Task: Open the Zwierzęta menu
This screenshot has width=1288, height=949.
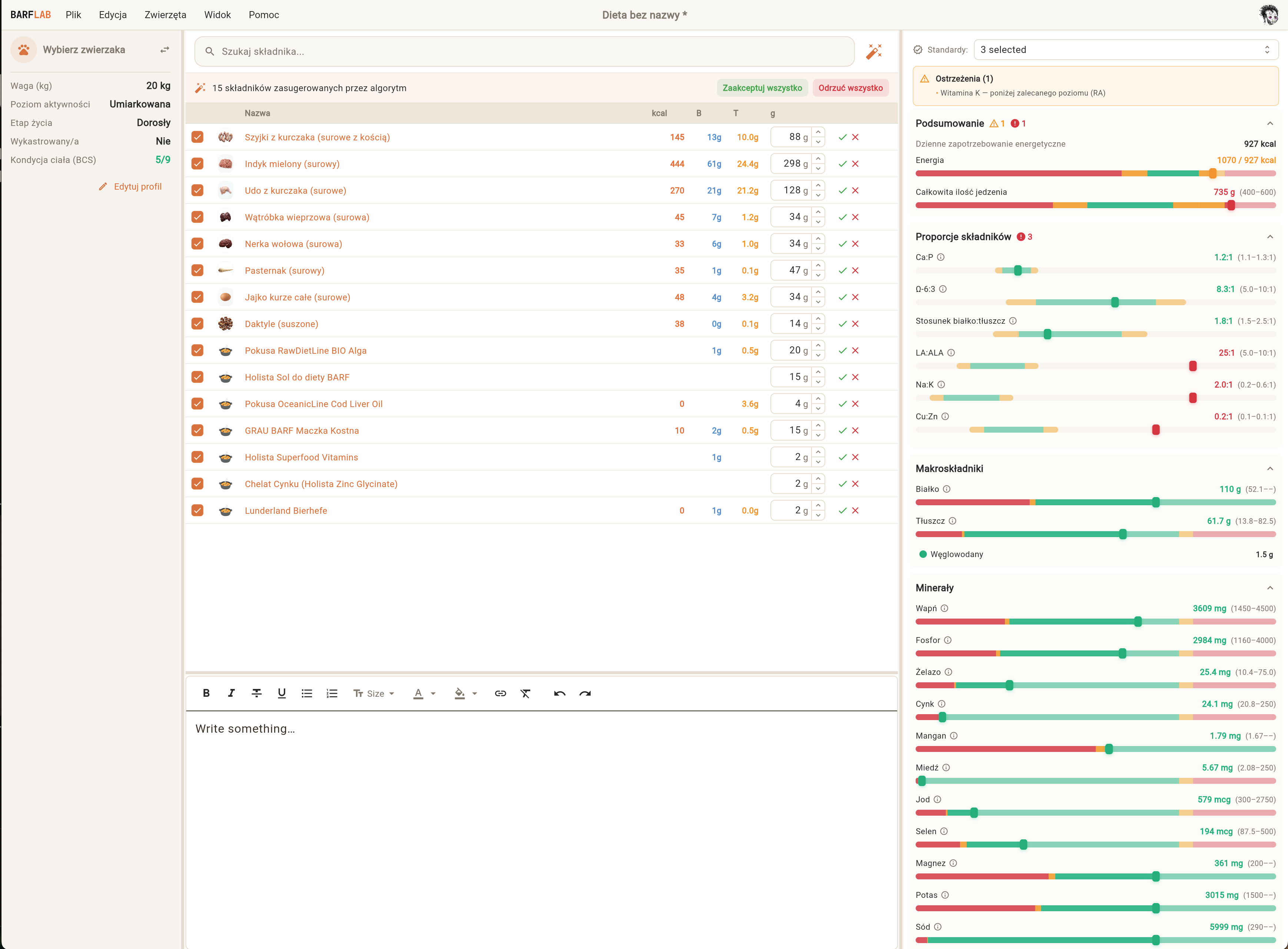Action: (x=165, y=15)
